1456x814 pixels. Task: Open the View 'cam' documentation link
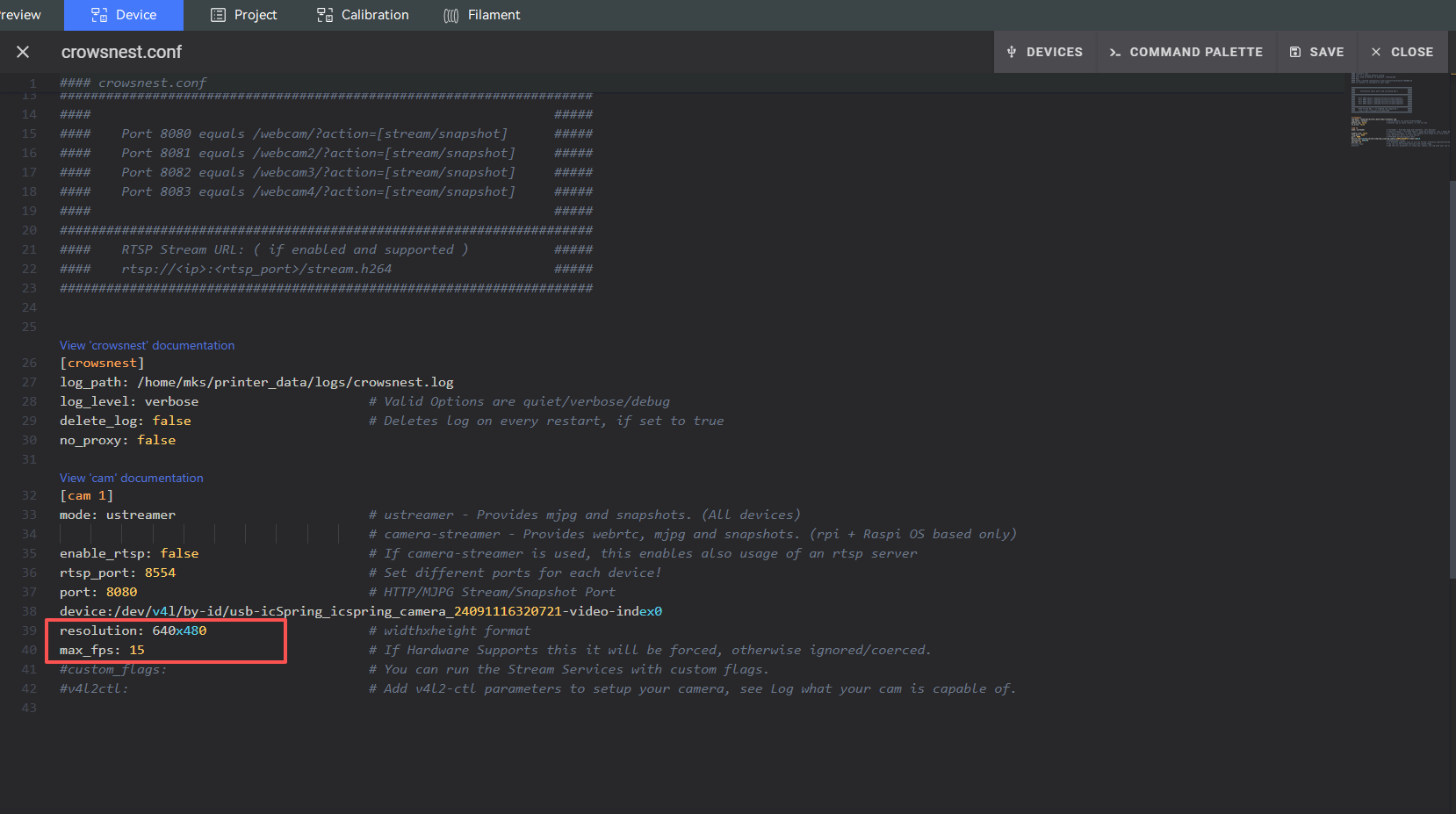[131, 478]
